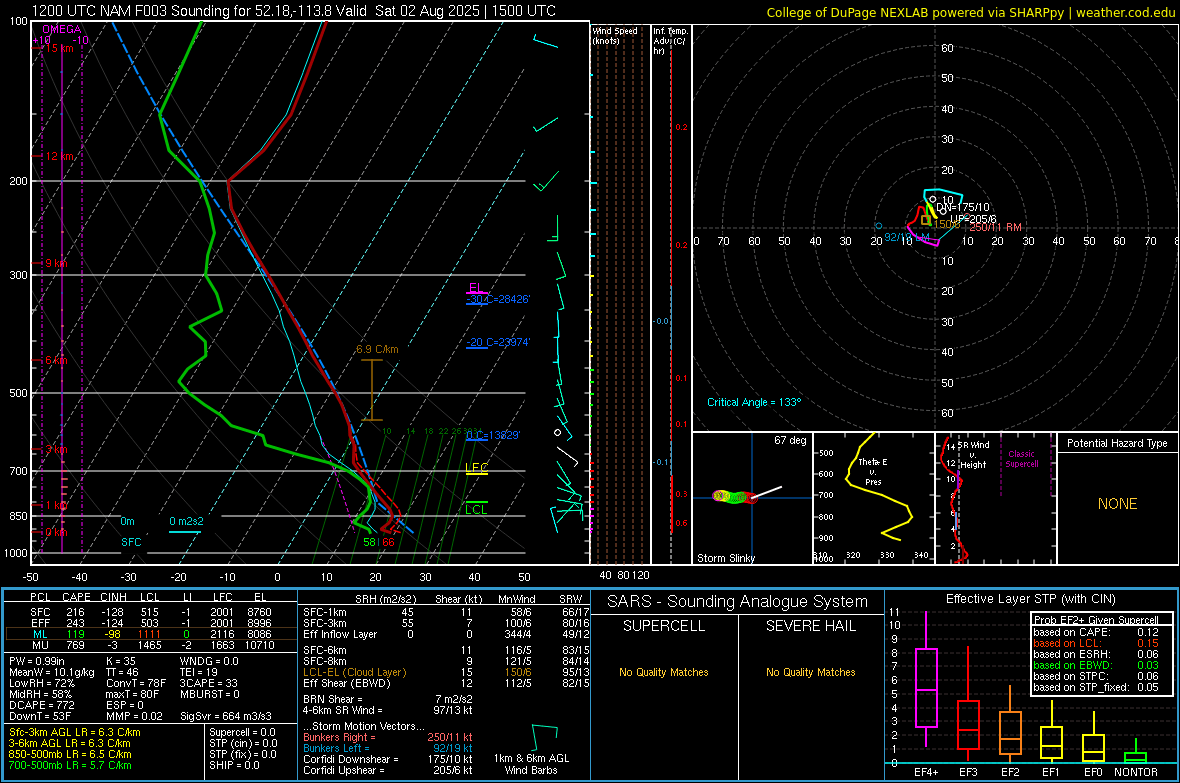This screenshot has width=1180, height=783.
Task: Click the red based on LCL probability row
Action: [x=1096, y=643]
